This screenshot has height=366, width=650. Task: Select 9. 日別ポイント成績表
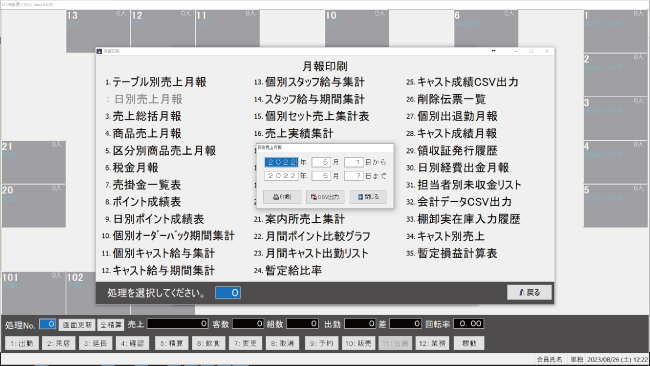tap(155, 219)
